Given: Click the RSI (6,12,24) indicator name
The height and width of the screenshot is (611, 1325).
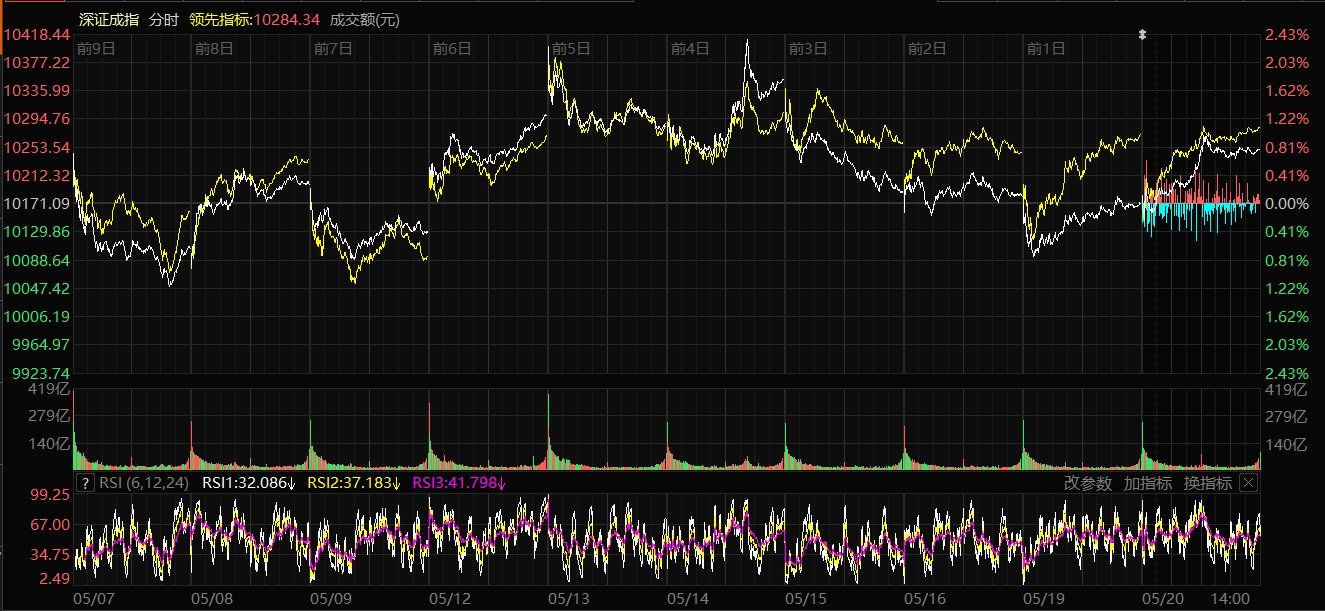Looking at the screenshot, I should click(144, 483).
